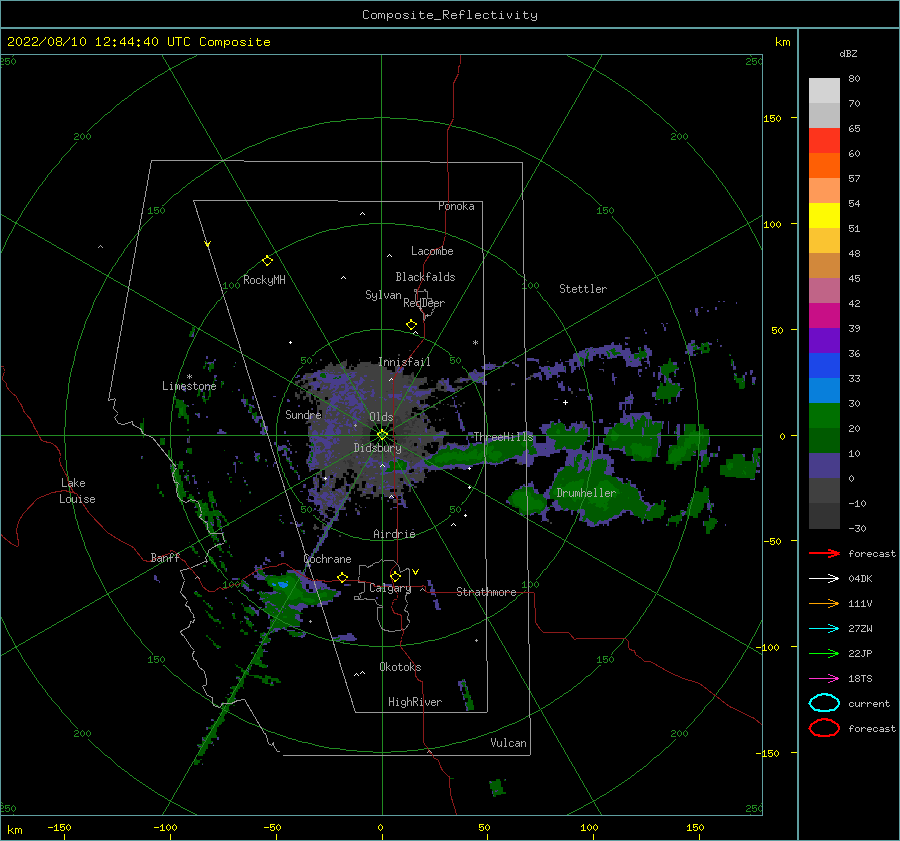This screenshot has height=841, width=900.
Task: Click the red forecast arrow in legend
Action: tap(824, 553)
